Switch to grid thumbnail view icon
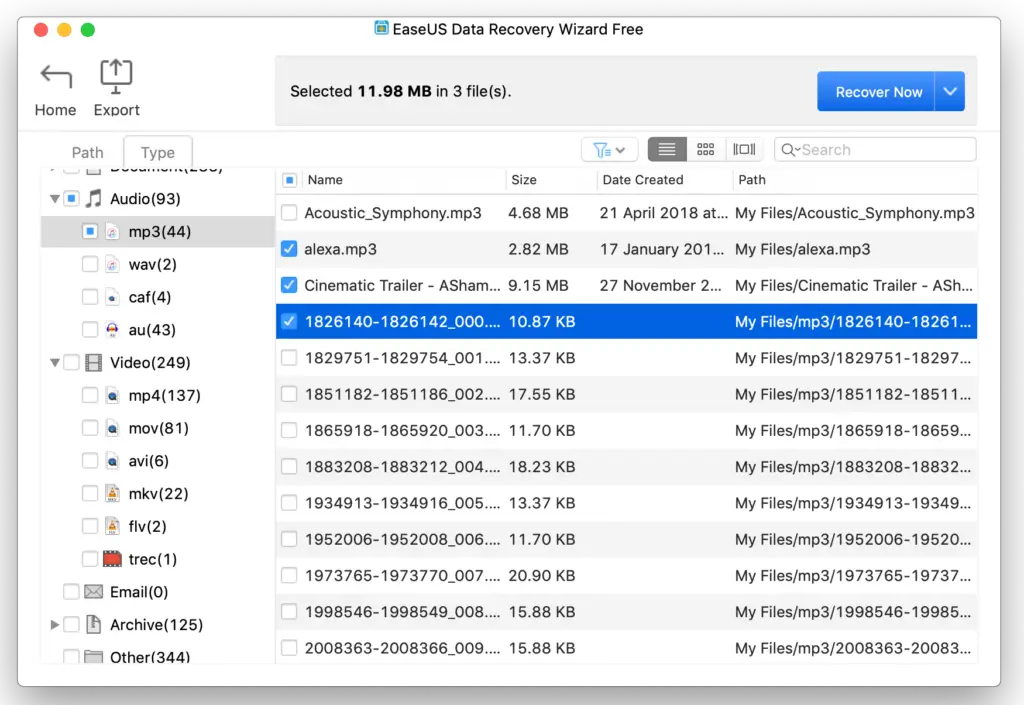The width and height of the screenshot is (1024, 705). (706, 150)
